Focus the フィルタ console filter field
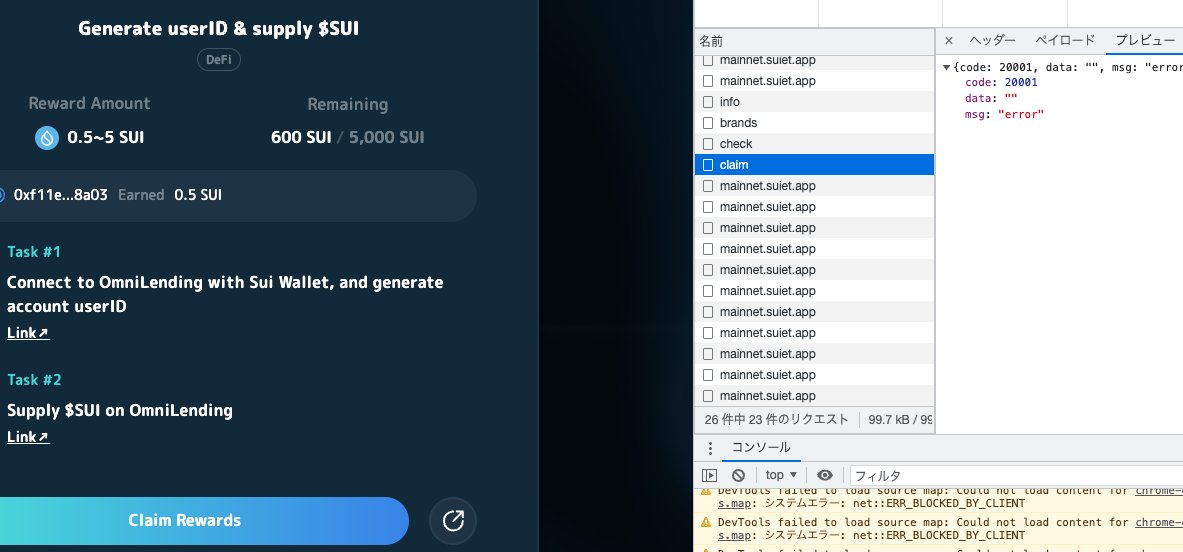This screenshot has height=552, width=1183. click(x=1016, y=476)
